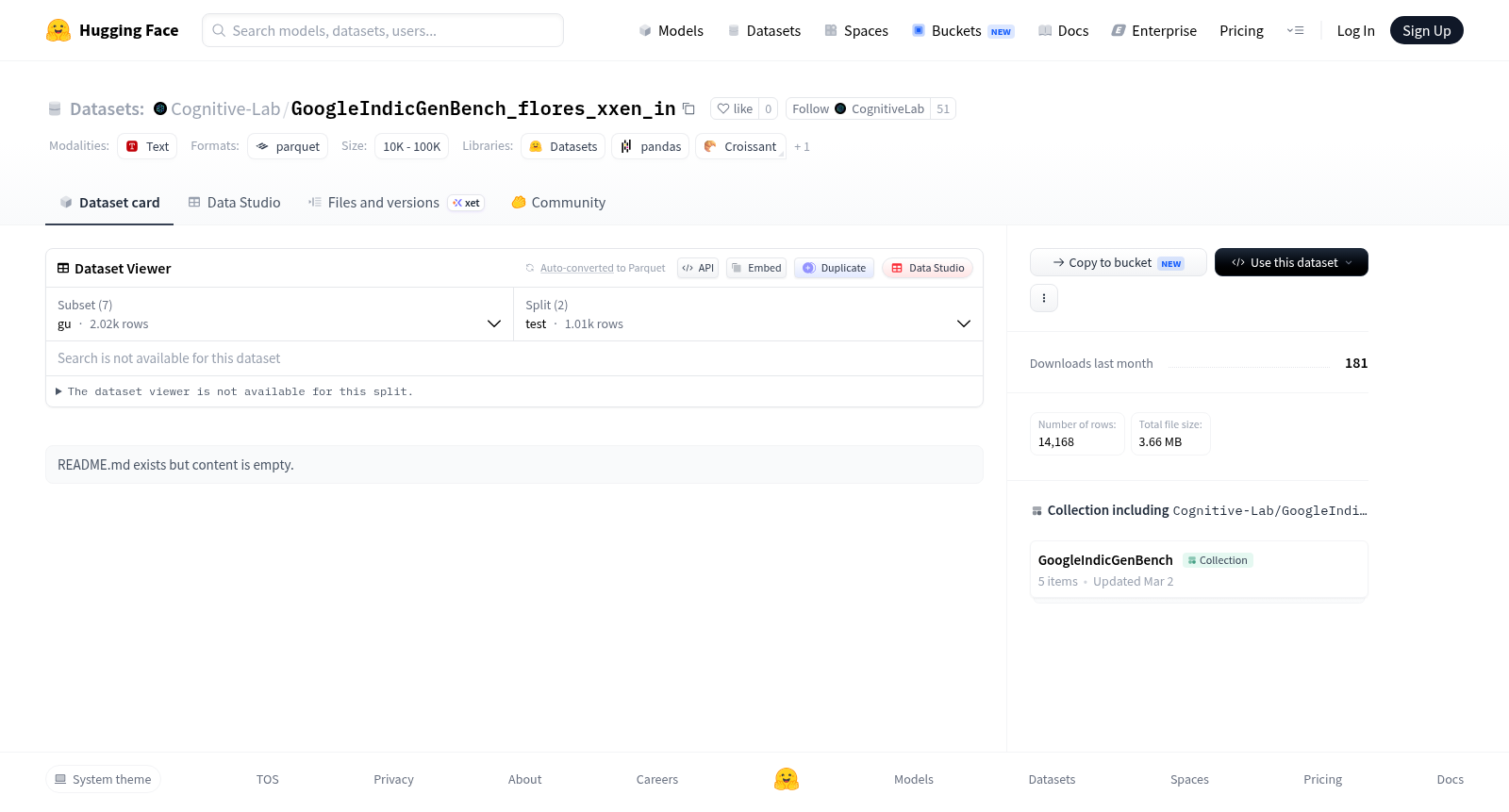Open Spaces footer link

coord(1189,779)
